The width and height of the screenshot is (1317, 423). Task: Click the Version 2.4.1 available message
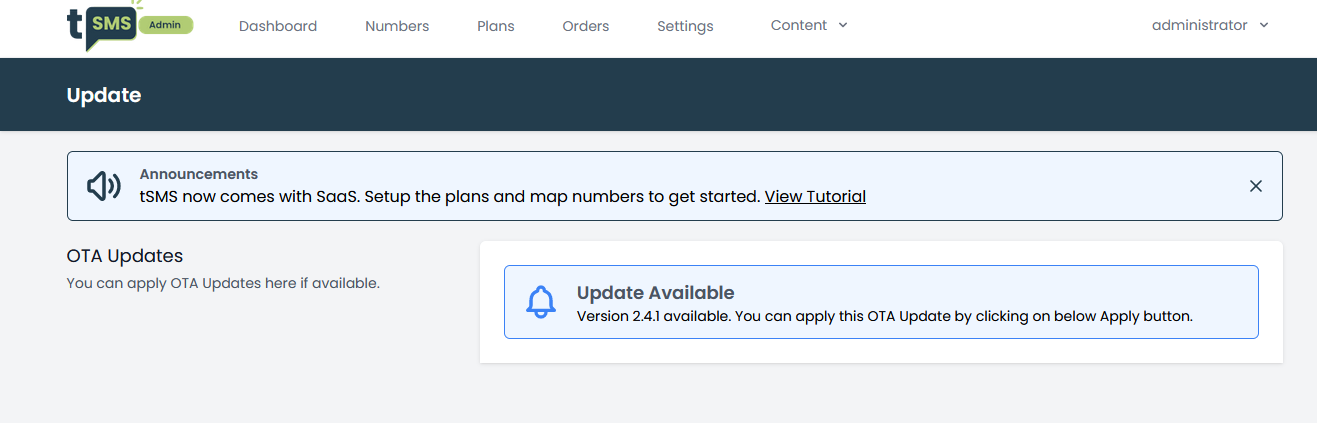(885, 316)
